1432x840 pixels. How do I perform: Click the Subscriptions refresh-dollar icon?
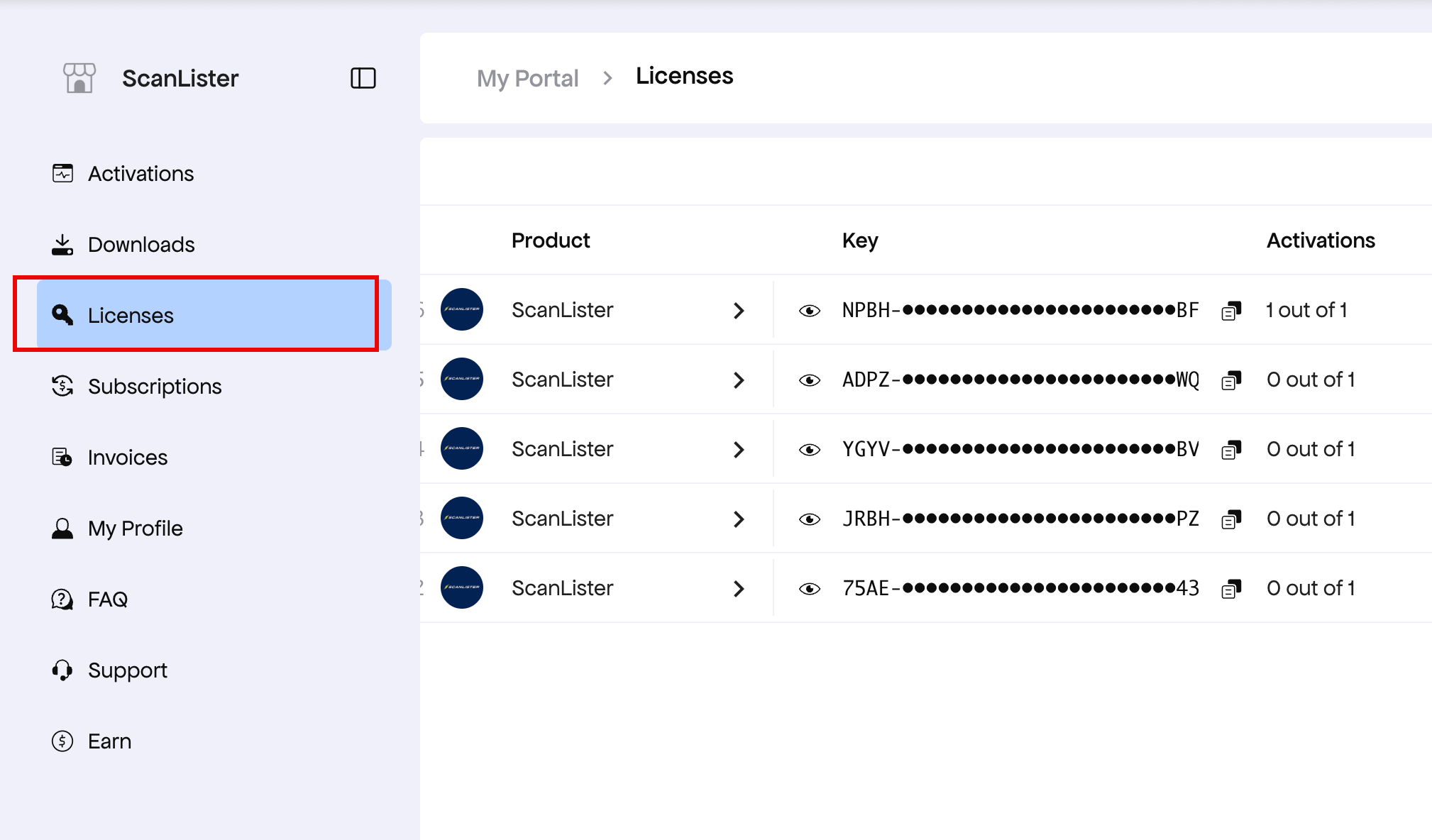coord(62,386)
